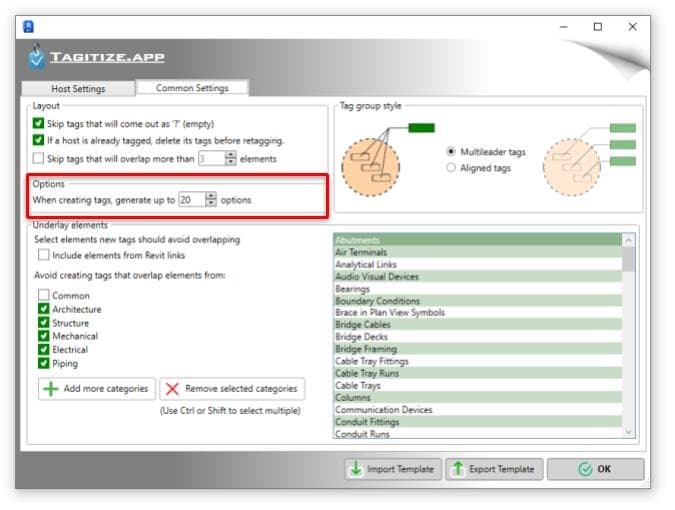Maximize the Tagitize window

(x=598, y=27)
